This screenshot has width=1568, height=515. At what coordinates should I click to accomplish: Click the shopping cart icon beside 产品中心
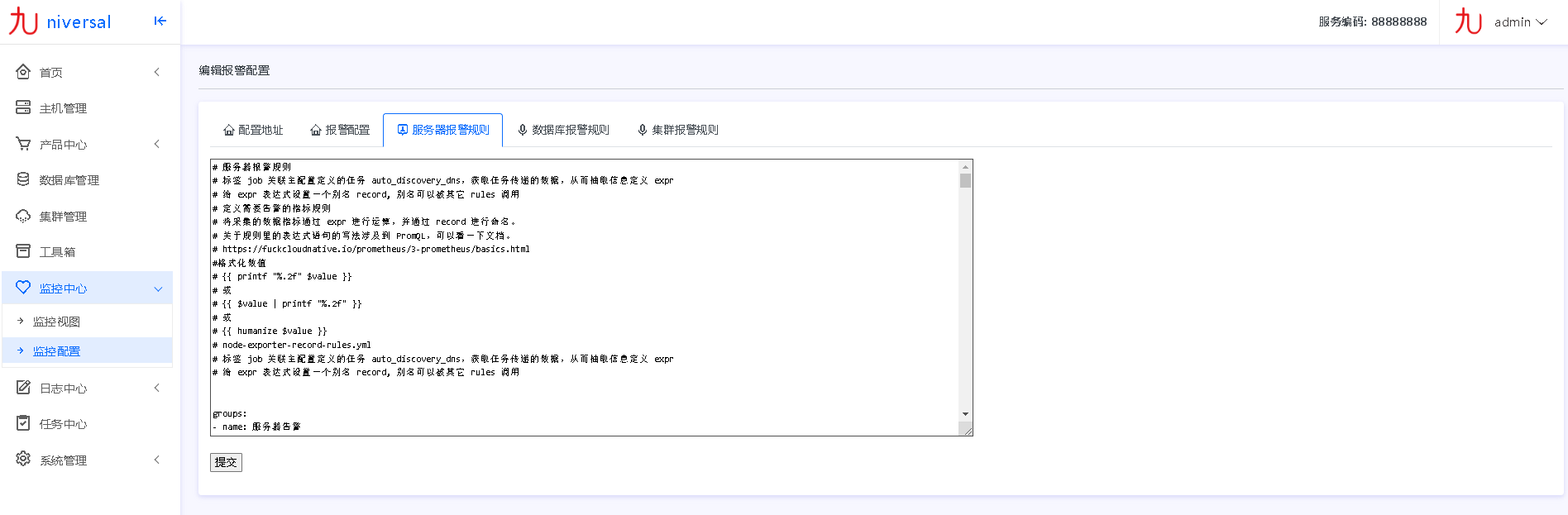[x=23, y=144]
